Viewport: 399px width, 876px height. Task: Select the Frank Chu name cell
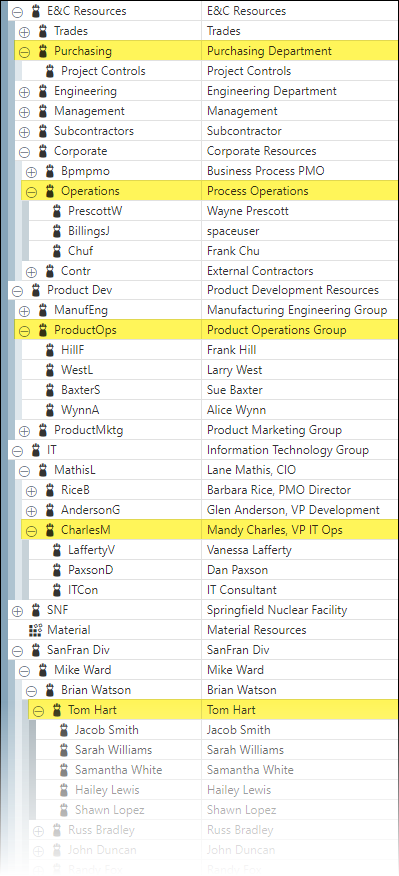pos(300,251)
